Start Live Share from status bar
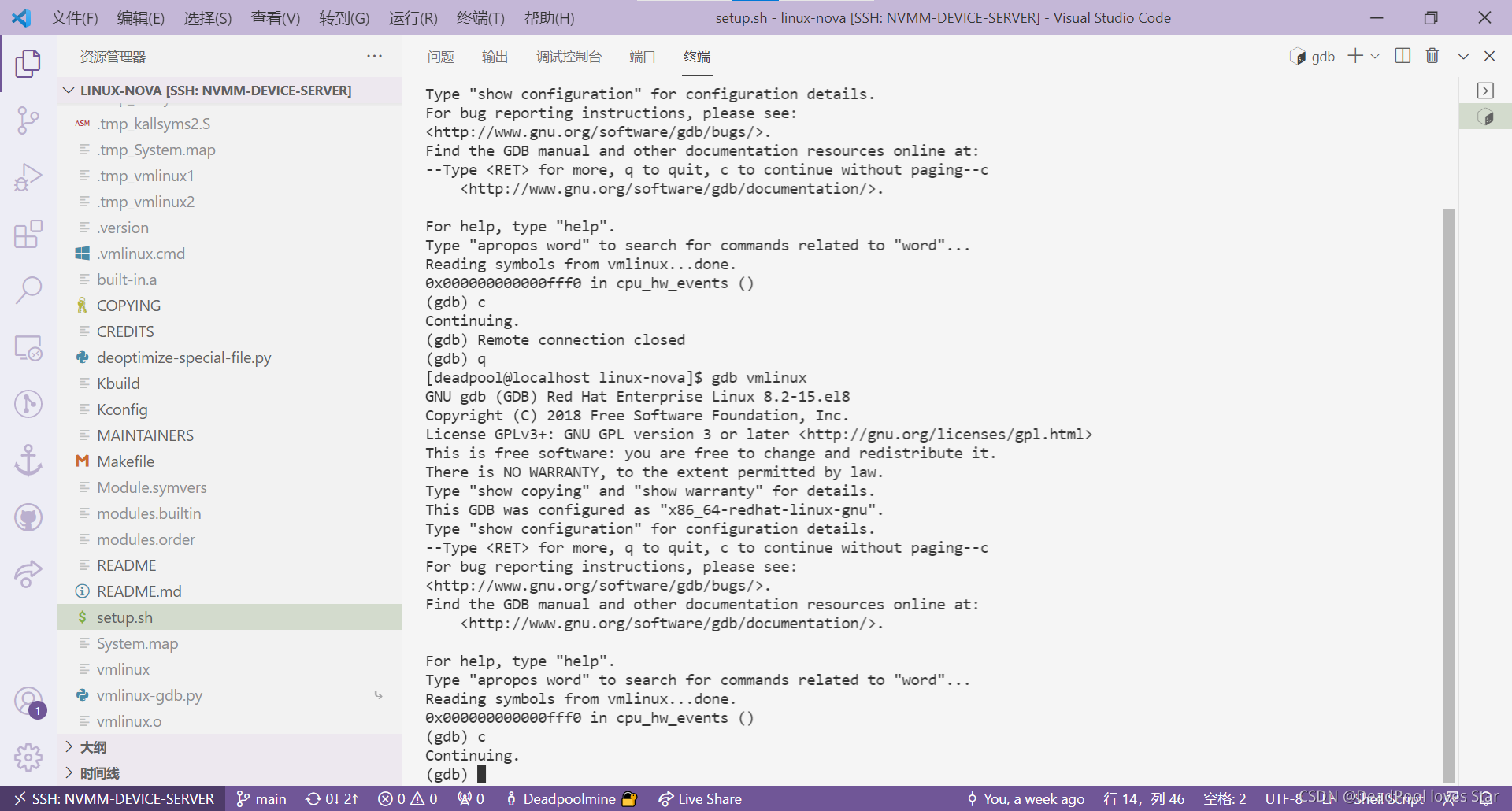This screenshot has width=1512, height=811. click(x=700, y=798)
